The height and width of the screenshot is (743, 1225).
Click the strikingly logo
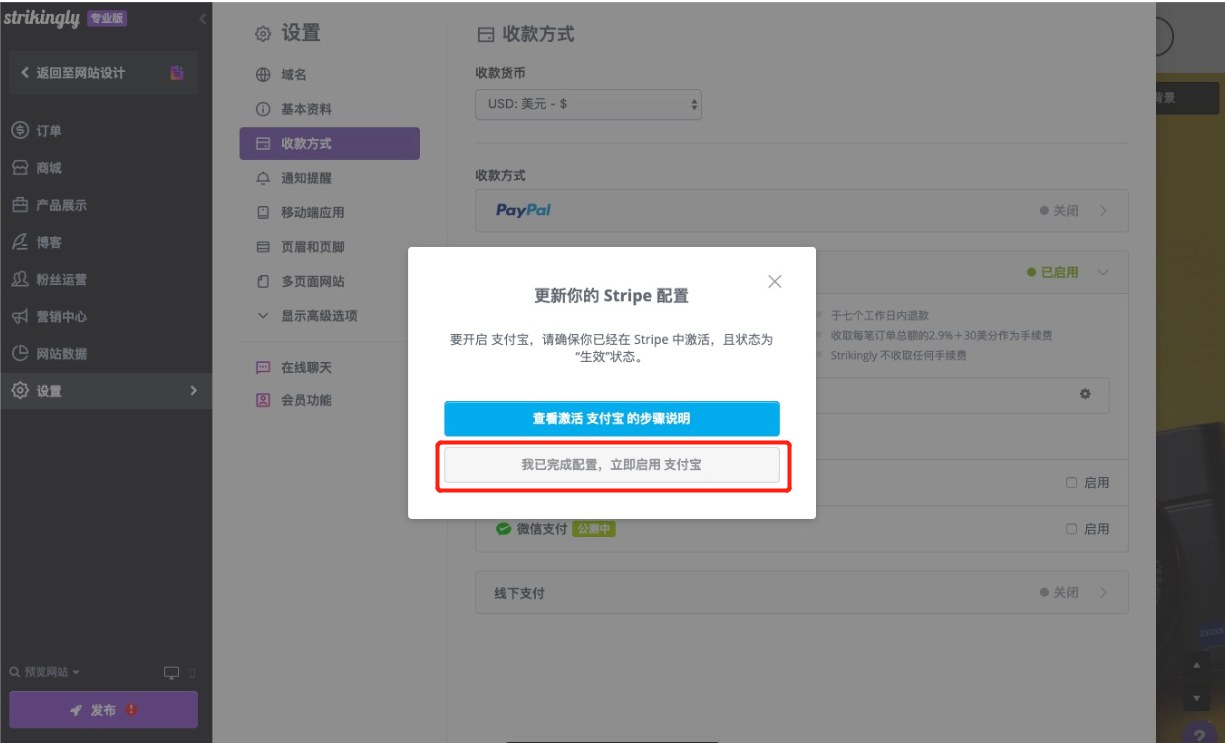[41, 18]
